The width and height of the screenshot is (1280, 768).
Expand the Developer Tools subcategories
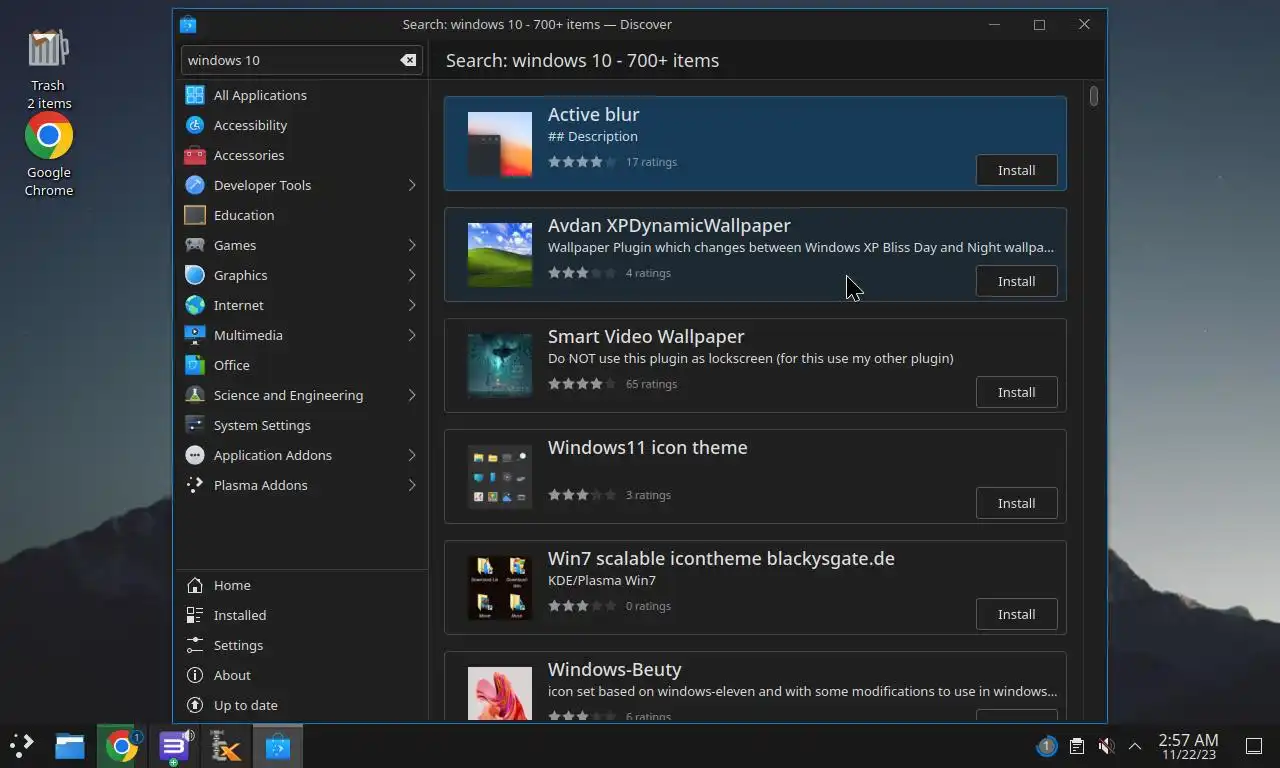point(411,185)
